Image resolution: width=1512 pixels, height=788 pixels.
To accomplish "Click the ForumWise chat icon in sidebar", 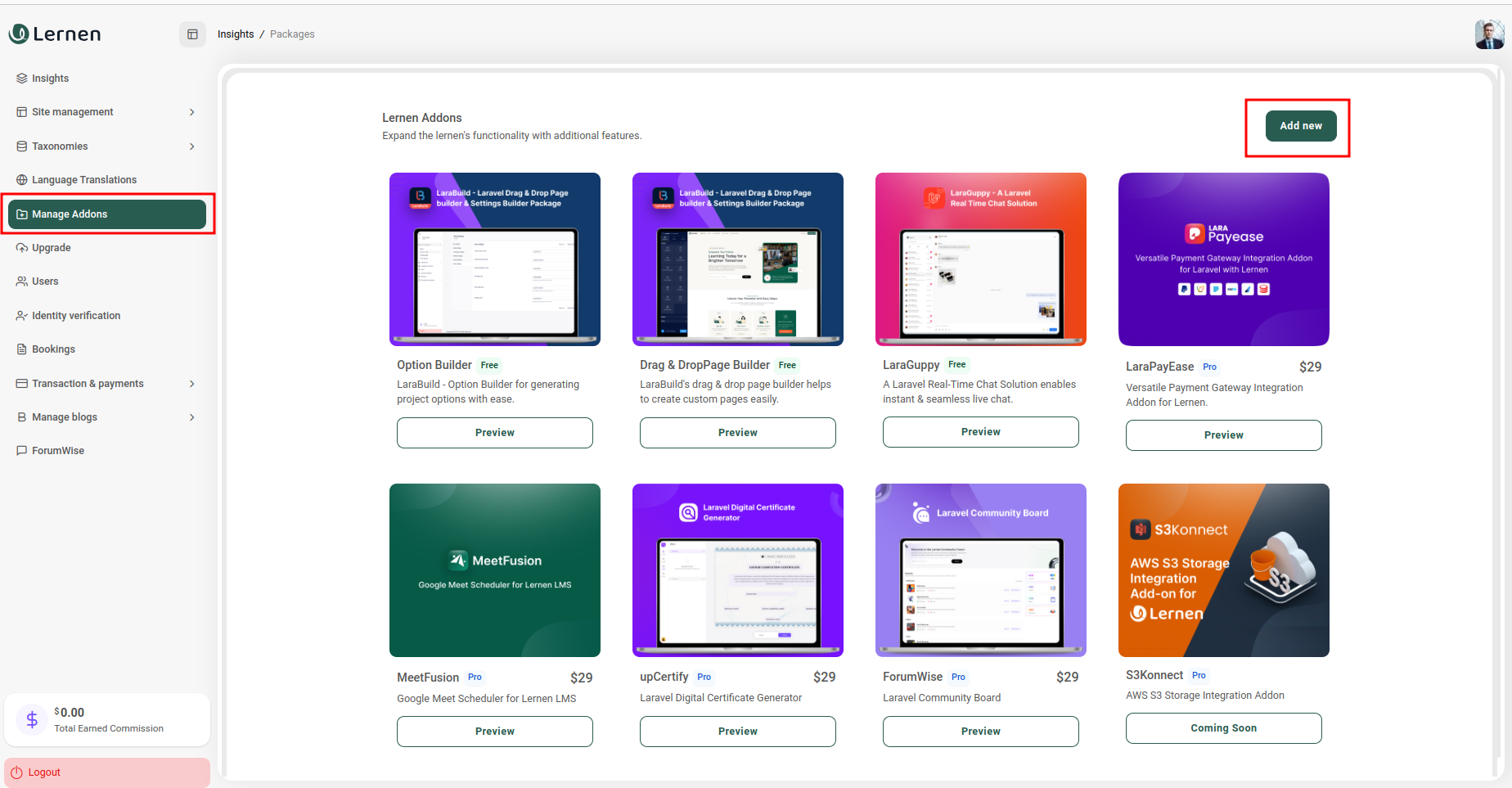I will (x=22, y=451).
